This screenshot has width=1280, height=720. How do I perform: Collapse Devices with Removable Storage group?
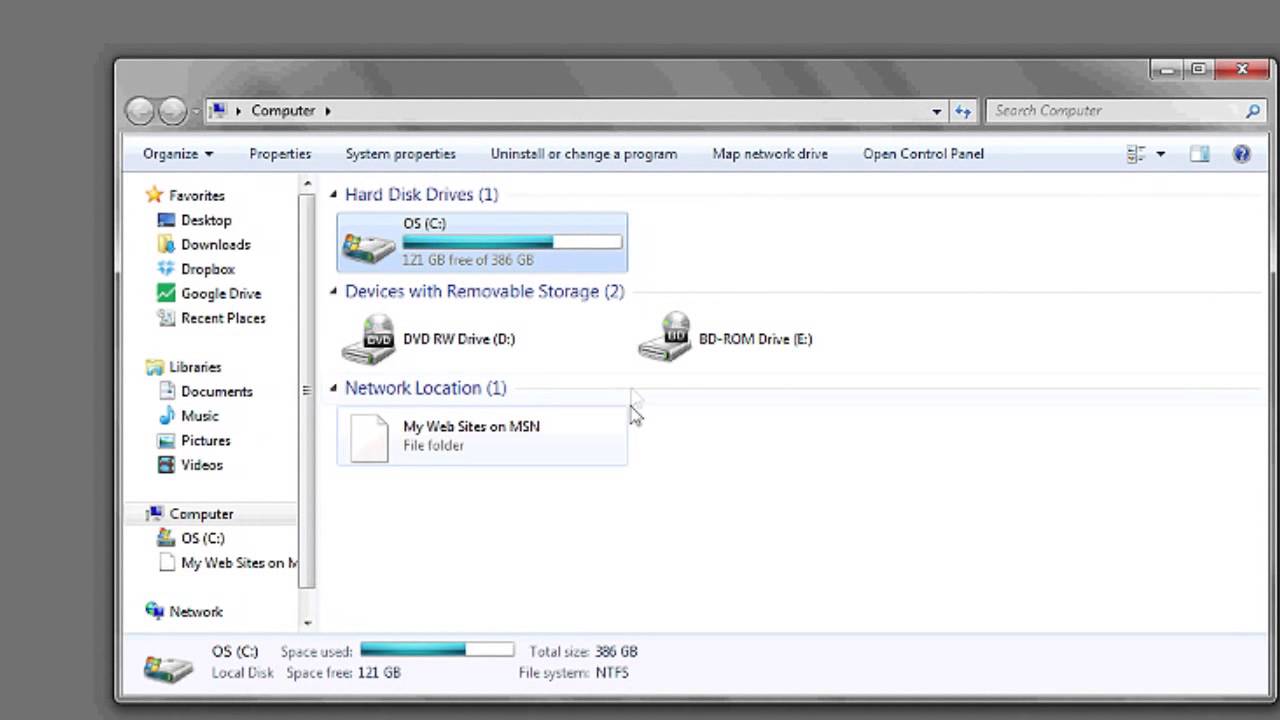point(333,291)
